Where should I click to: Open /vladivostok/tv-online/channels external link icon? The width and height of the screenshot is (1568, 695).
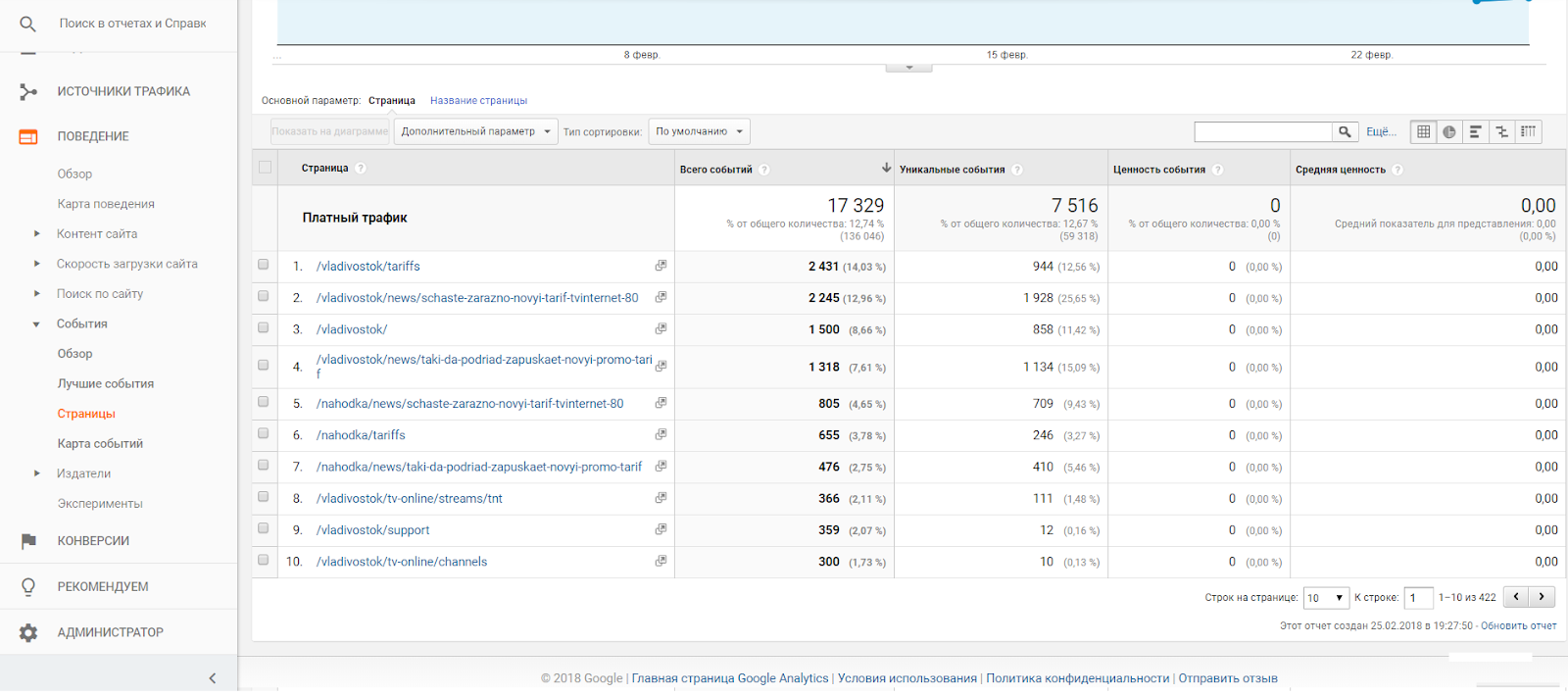pos(661,561)
